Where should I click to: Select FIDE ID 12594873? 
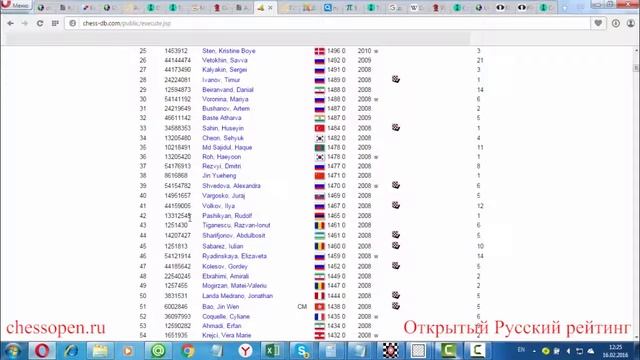pyautogui.click(x=178, y=90)
